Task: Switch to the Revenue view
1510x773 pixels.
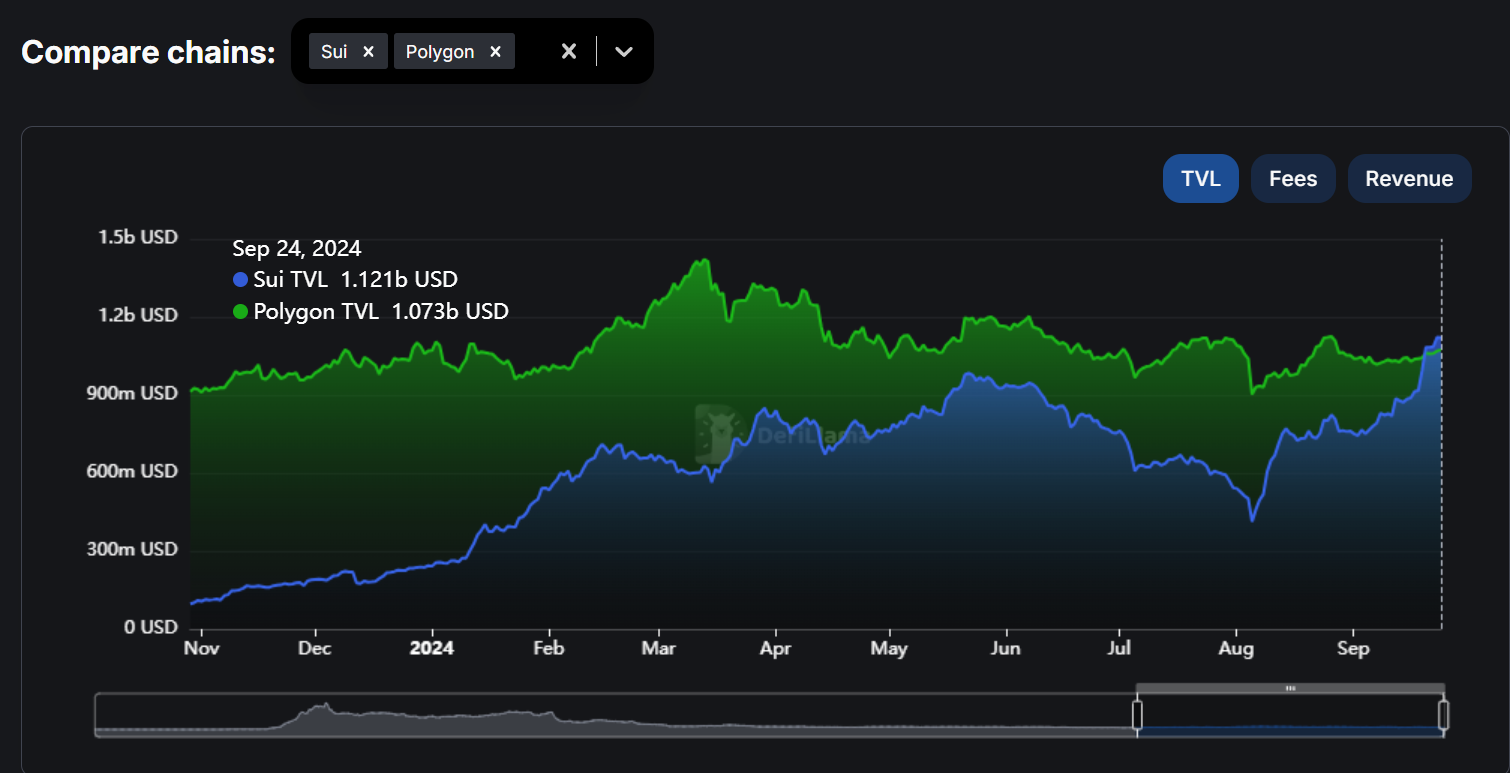Action: click(x=1409, y=178)
